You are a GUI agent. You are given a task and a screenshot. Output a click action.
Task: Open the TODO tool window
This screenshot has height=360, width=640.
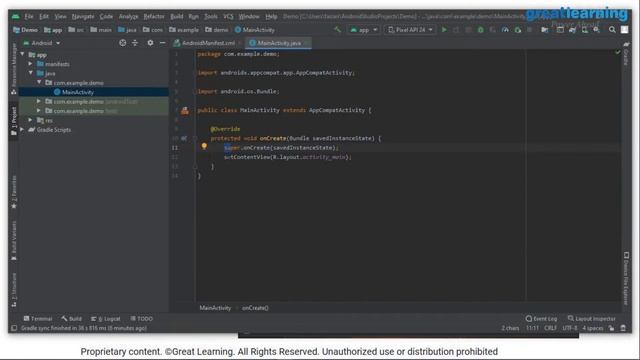pos(141,319)
